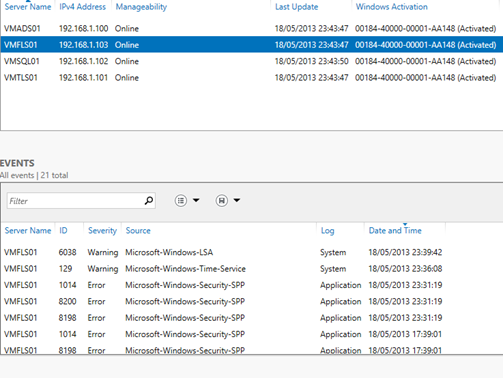This screenshot has height=378, width=503.
Task: Sort events by Severity column header
Action: 102,230
